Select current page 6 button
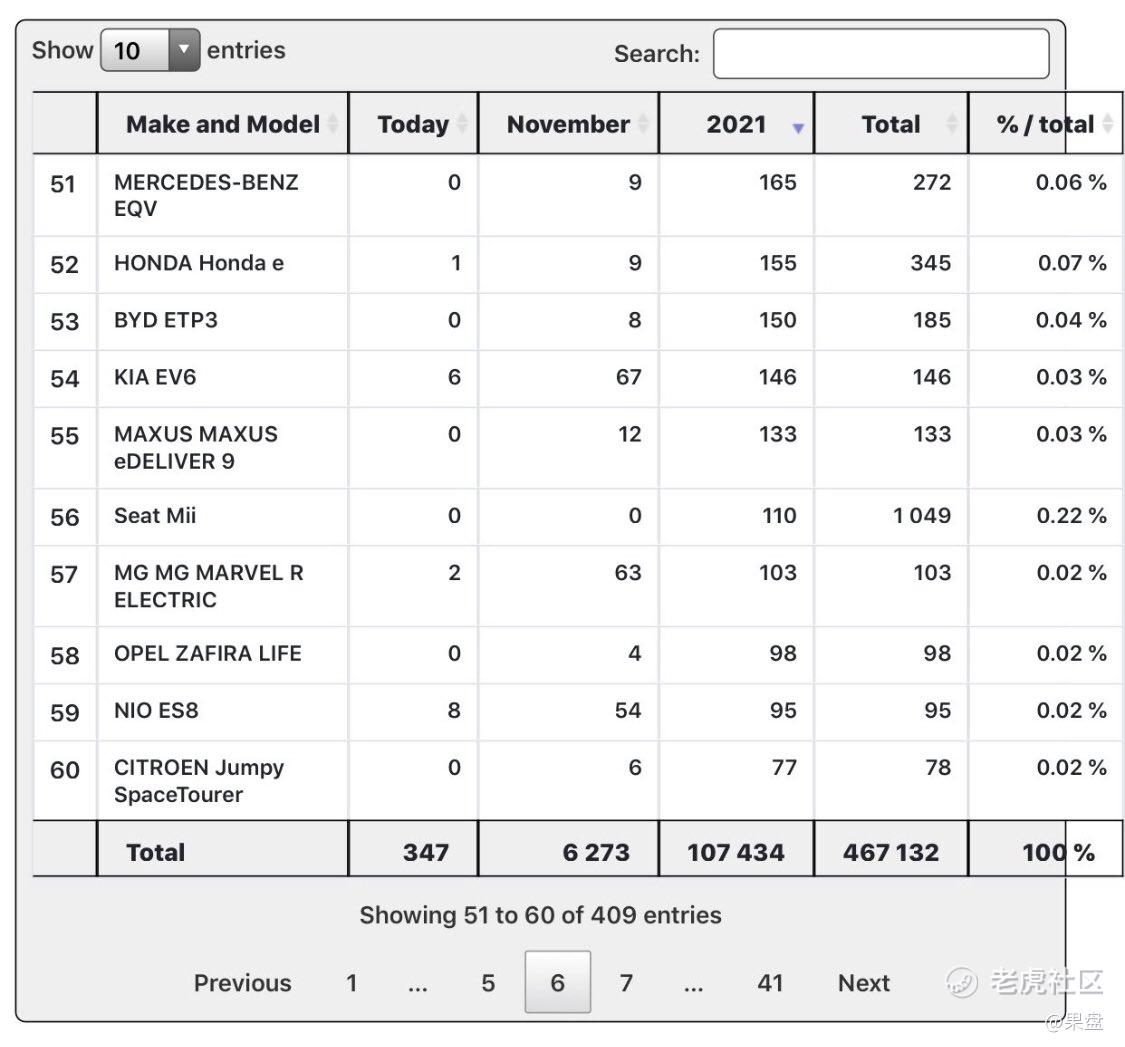Viewport: 1125px width, 1047px height. (x=557, y=982)
